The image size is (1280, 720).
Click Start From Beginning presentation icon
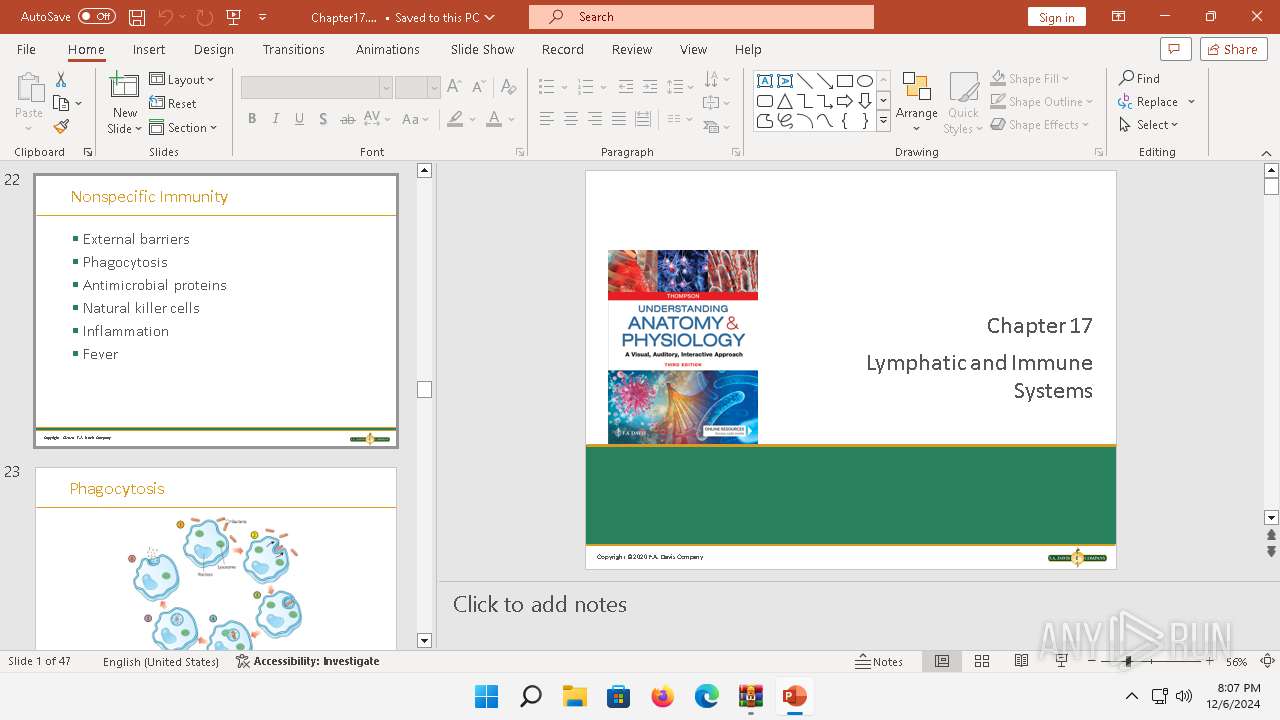[234, 17]
